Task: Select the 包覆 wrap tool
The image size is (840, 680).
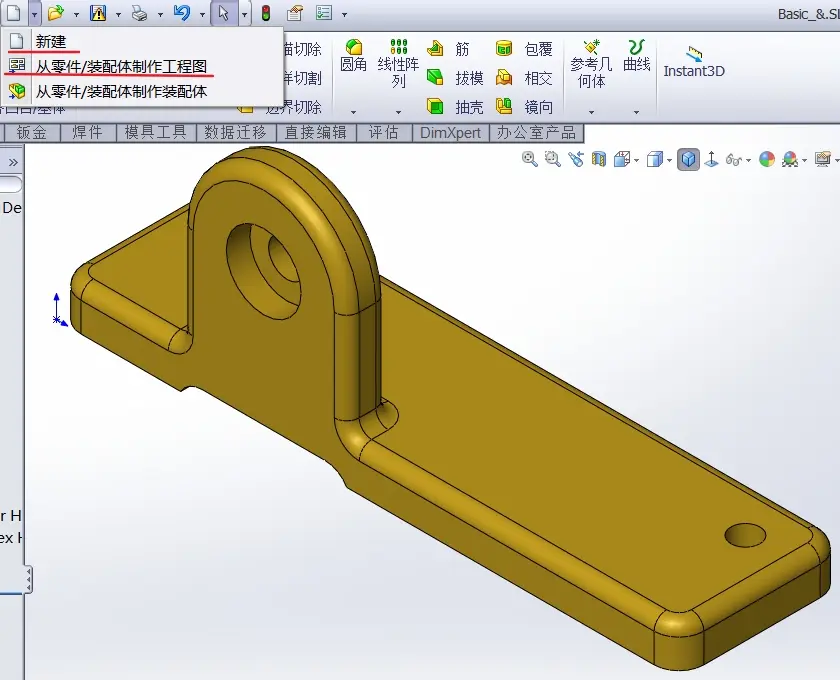Action: click(524, 49)
